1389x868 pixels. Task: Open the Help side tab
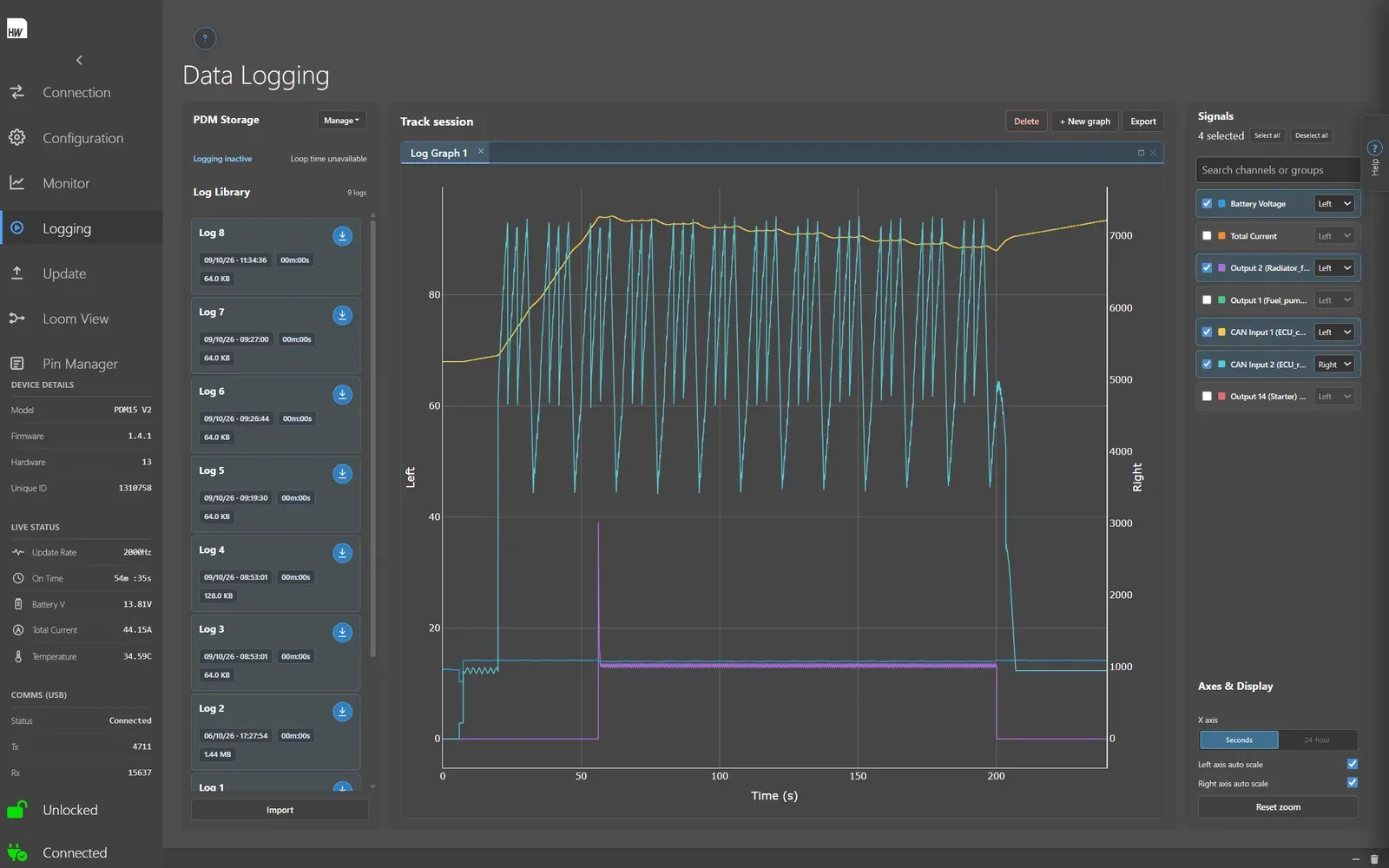tap(1374, 155)
